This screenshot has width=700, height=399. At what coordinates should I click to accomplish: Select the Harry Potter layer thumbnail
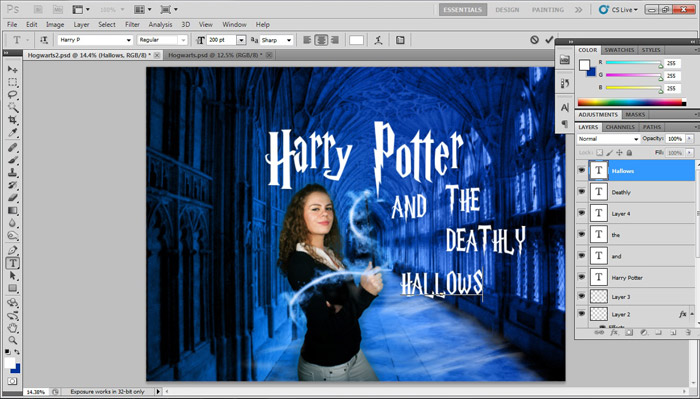point(599,277)
